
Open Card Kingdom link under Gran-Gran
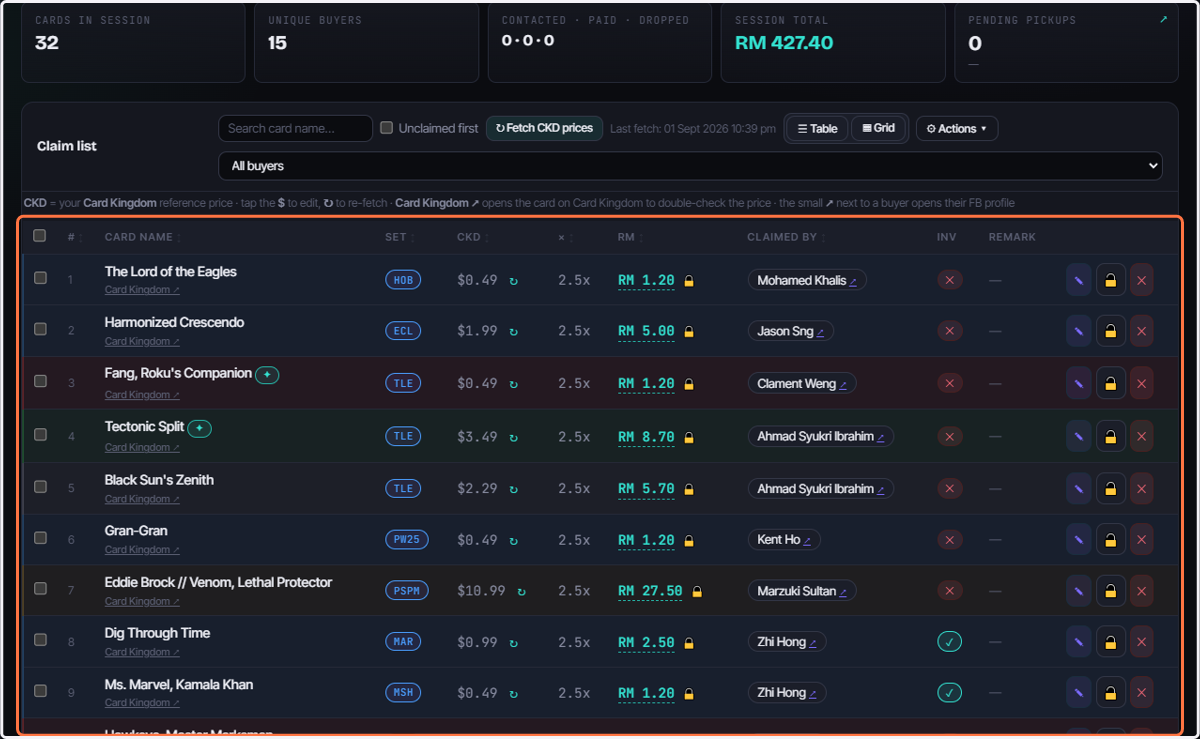coord(142,550)
